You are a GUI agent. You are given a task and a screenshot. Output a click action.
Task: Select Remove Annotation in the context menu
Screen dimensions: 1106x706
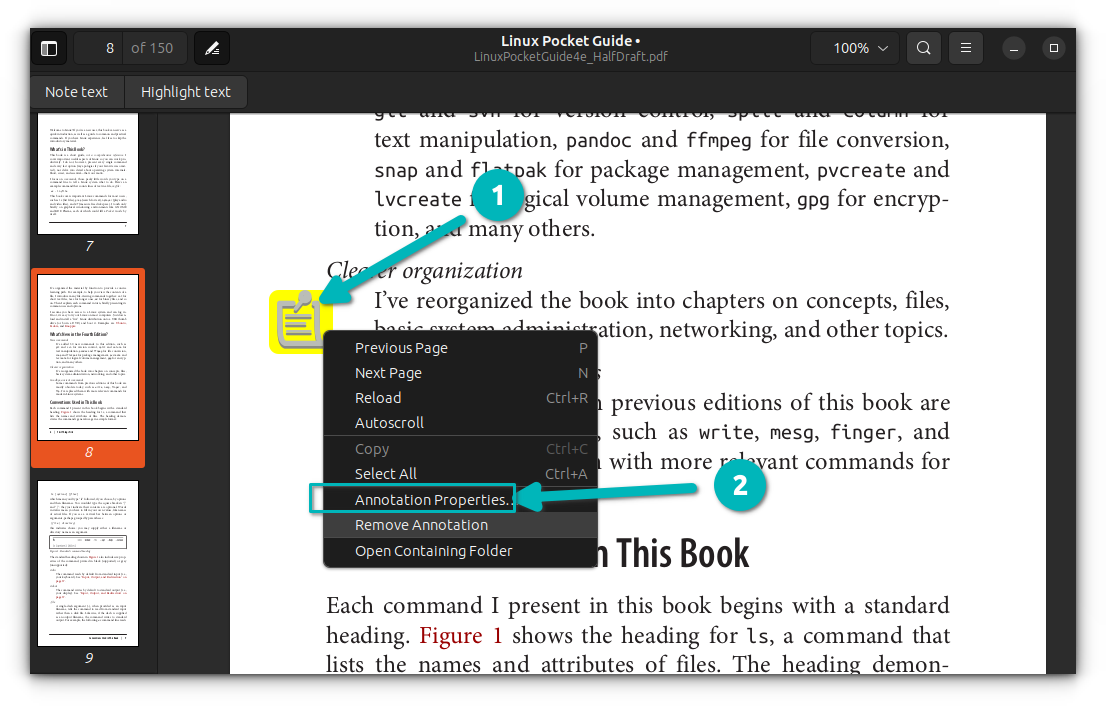click(x=421, y=524)
